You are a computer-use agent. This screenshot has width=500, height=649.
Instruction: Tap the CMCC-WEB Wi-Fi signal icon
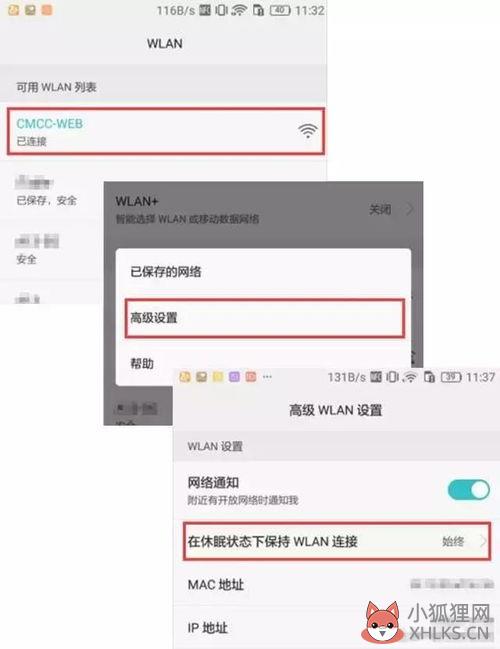308,131
